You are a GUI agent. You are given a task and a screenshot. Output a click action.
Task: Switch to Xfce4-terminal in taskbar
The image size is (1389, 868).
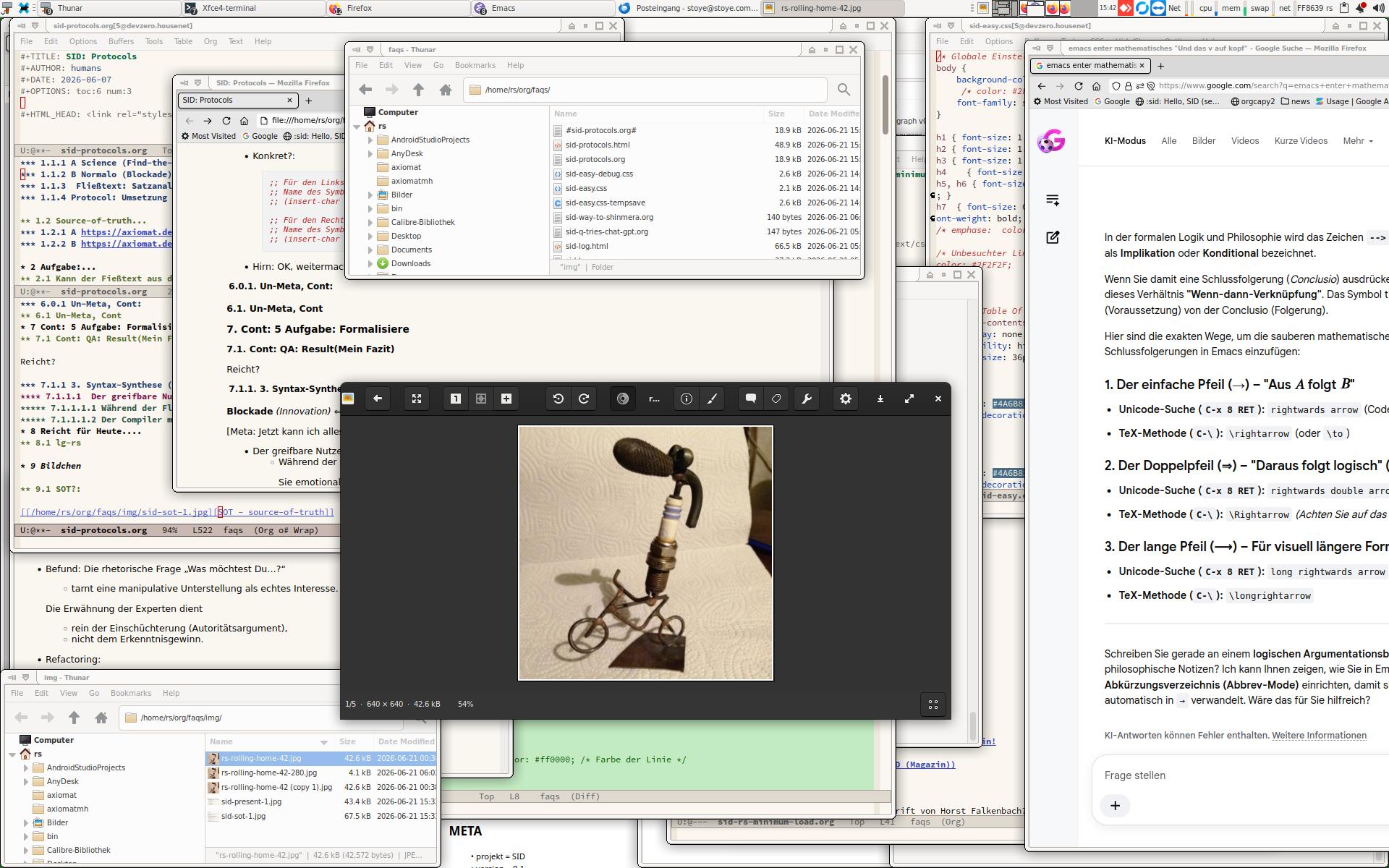[253, 8]
